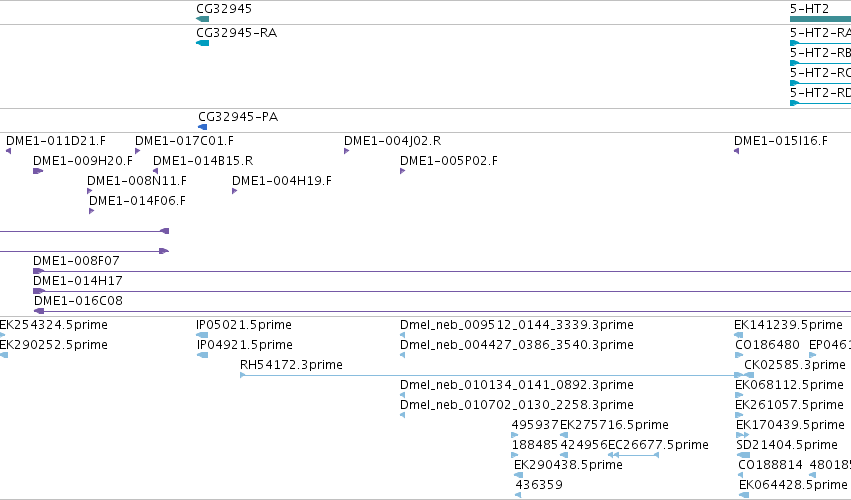Click the arrowhead under DME1-005P02.F
851x500 pixels.
(403, 171)
